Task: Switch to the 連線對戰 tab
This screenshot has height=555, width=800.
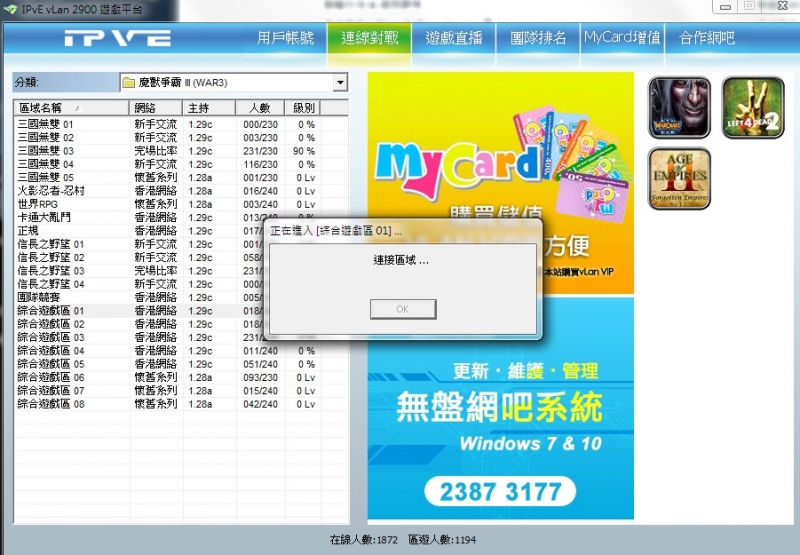Action: coord(369,38)
